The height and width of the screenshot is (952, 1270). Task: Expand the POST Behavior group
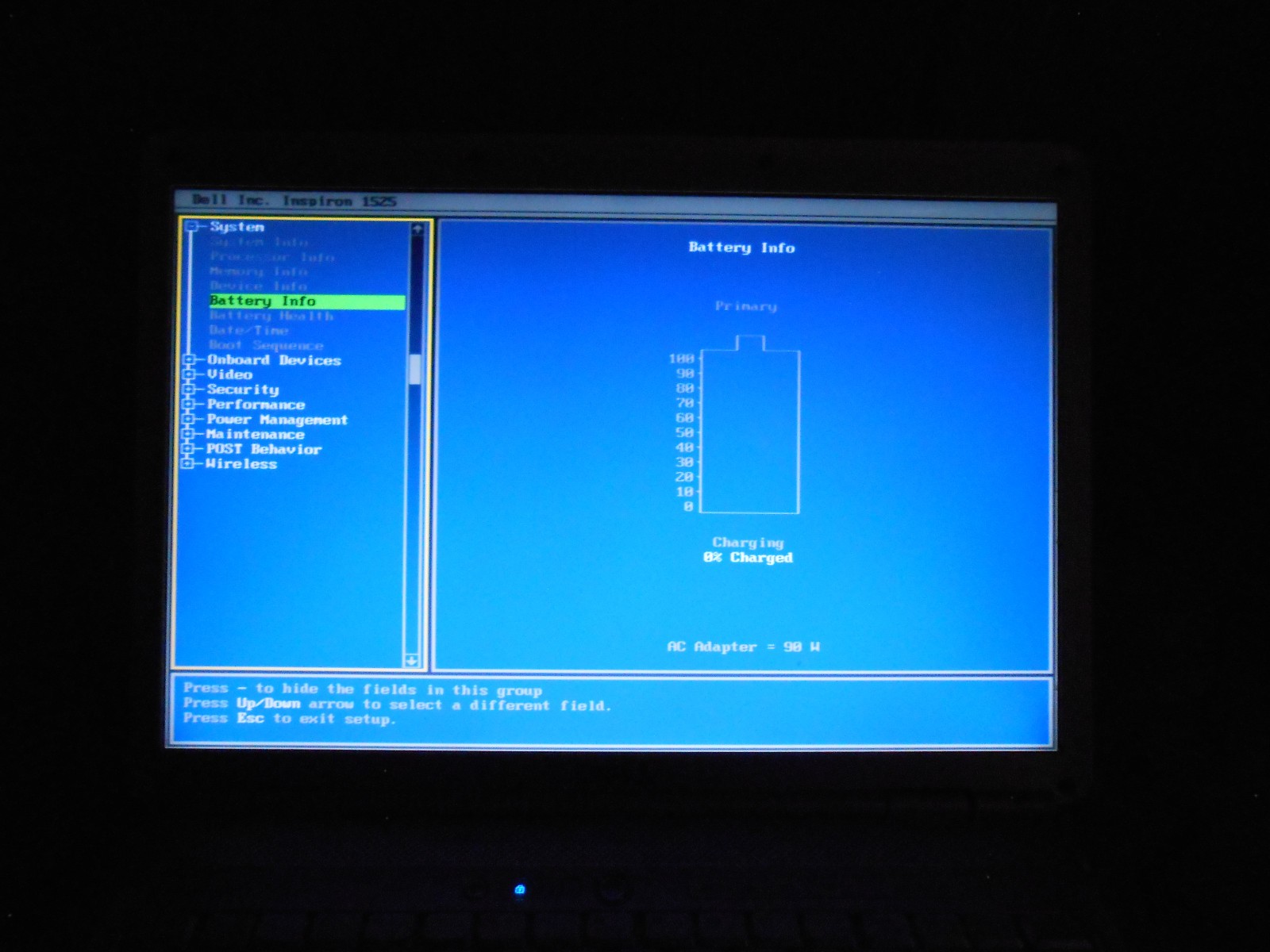coord(187,449)
